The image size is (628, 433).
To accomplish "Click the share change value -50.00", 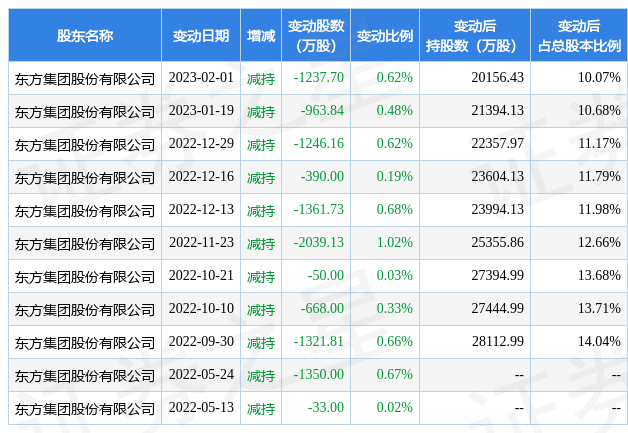I will [326, 276].
